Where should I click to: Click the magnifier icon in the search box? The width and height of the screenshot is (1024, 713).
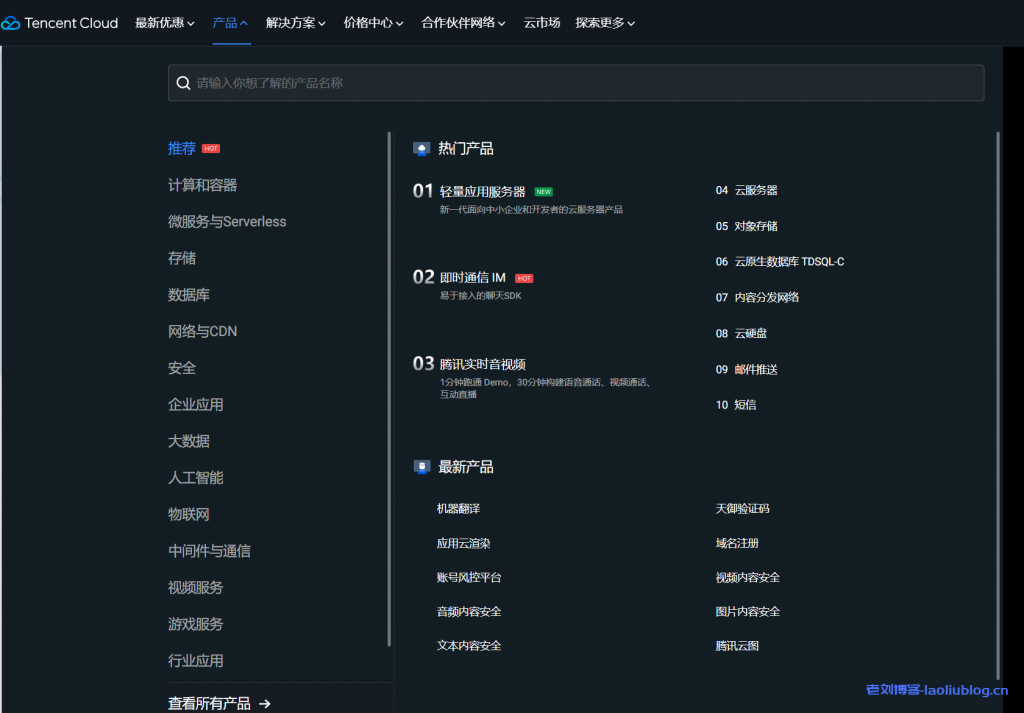pos(183,82)
